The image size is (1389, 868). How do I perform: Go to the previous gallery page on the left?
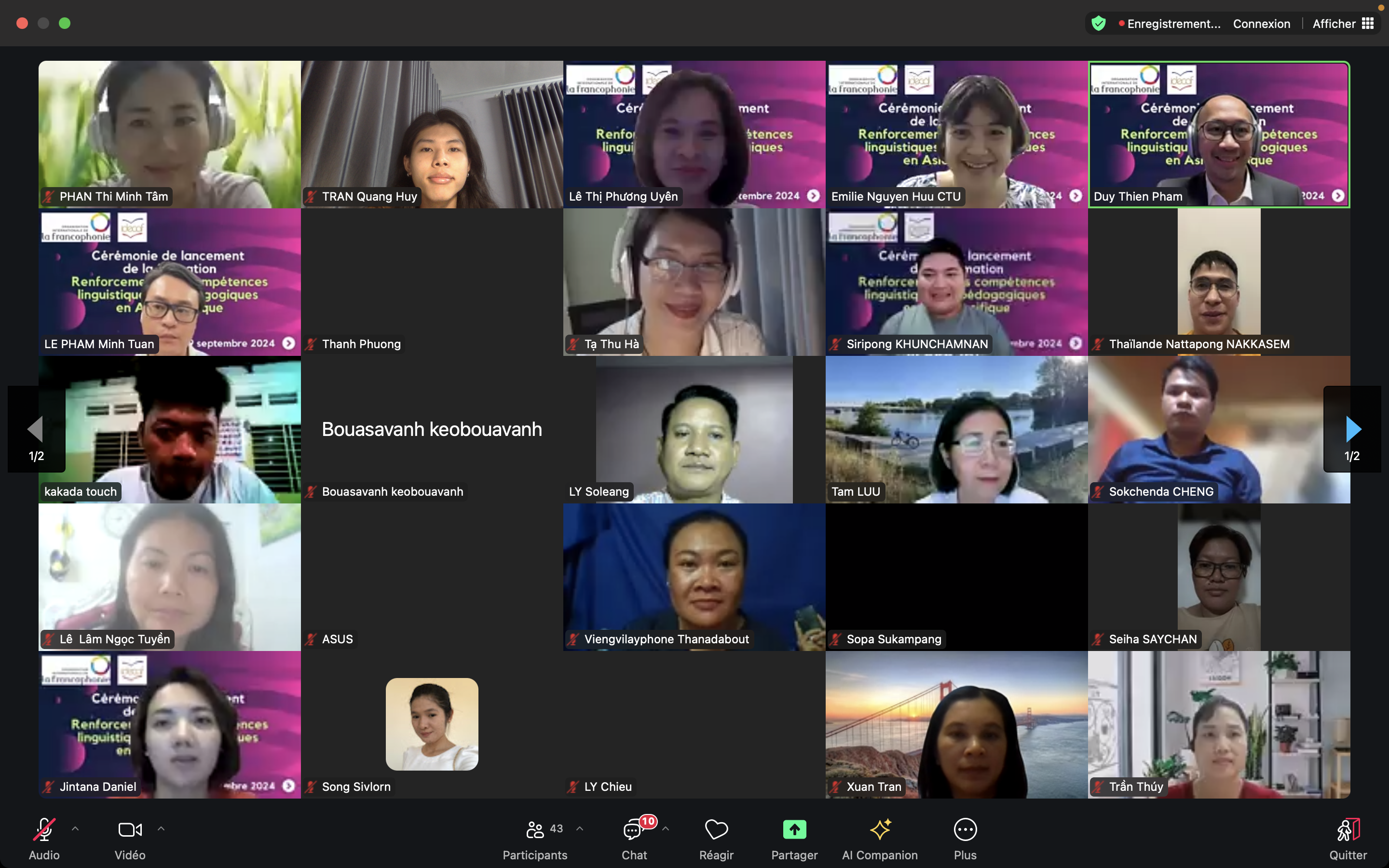click(36, 429)
